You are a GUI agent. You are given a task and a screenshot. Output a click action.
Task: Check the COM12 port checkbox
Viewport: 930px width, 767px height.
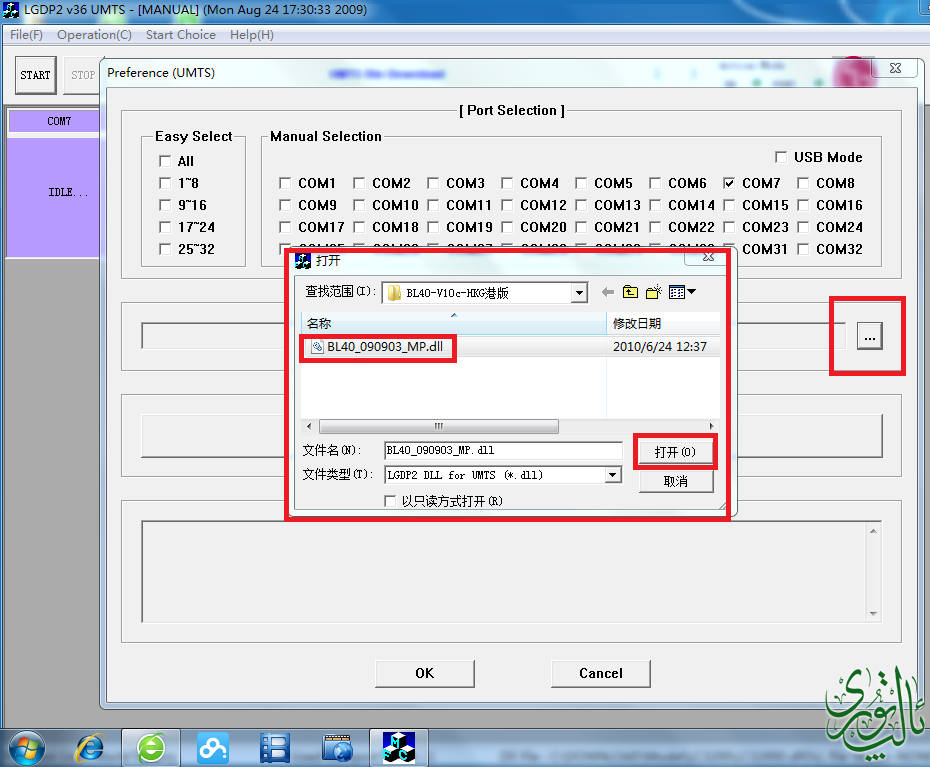coord(507,205)
